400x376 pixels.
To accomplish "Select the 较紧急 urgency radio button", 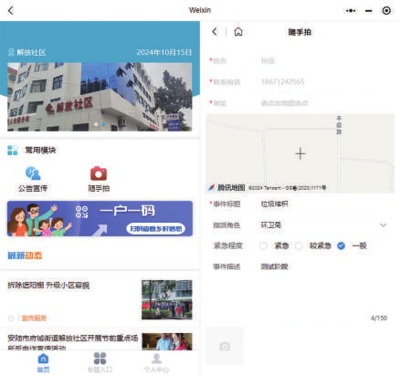I will coord(299,246).
